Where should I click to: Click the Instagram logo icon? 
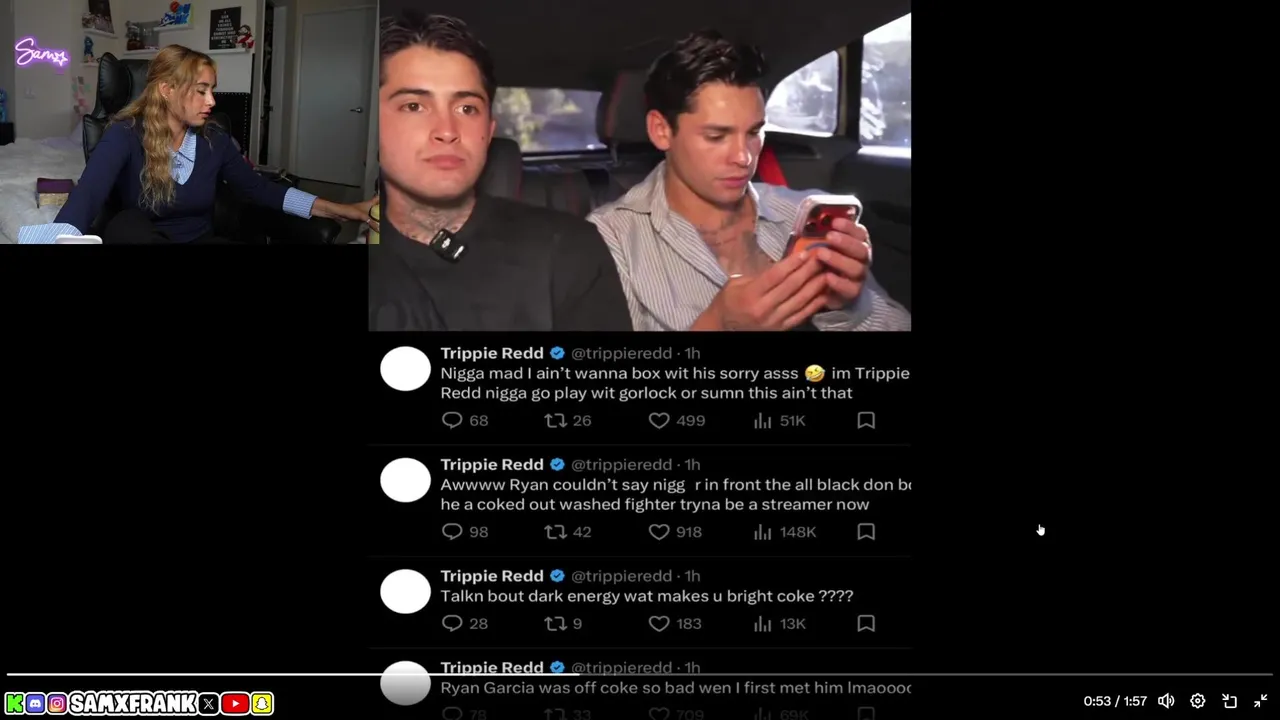click(x=57, y=704)
